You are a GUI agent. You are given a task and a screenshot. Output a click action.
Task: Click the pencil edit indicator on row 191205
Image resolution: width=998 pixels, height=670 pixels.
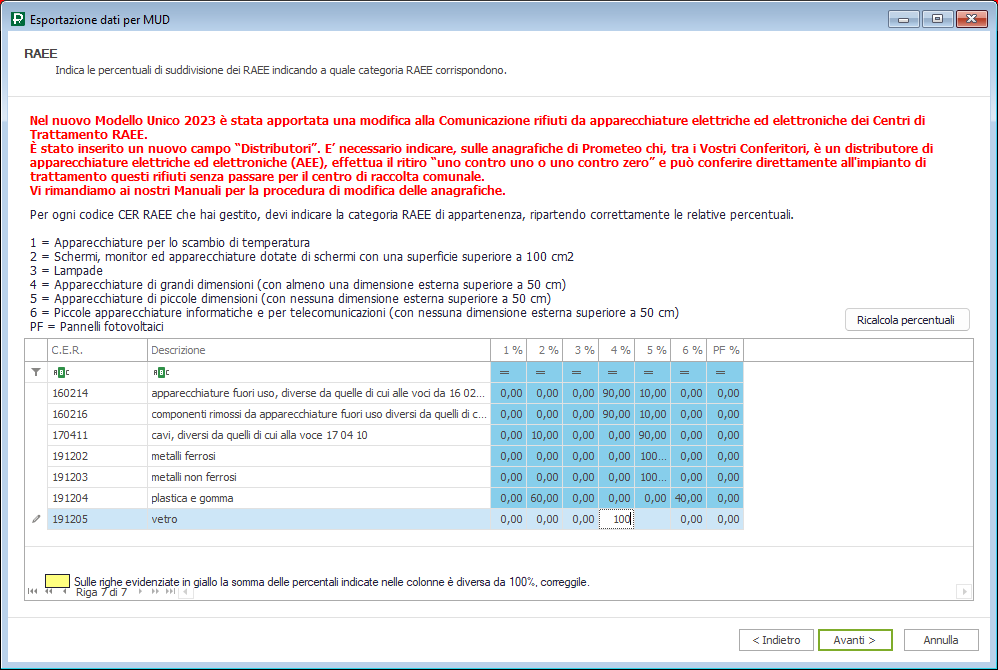[36, 519]
